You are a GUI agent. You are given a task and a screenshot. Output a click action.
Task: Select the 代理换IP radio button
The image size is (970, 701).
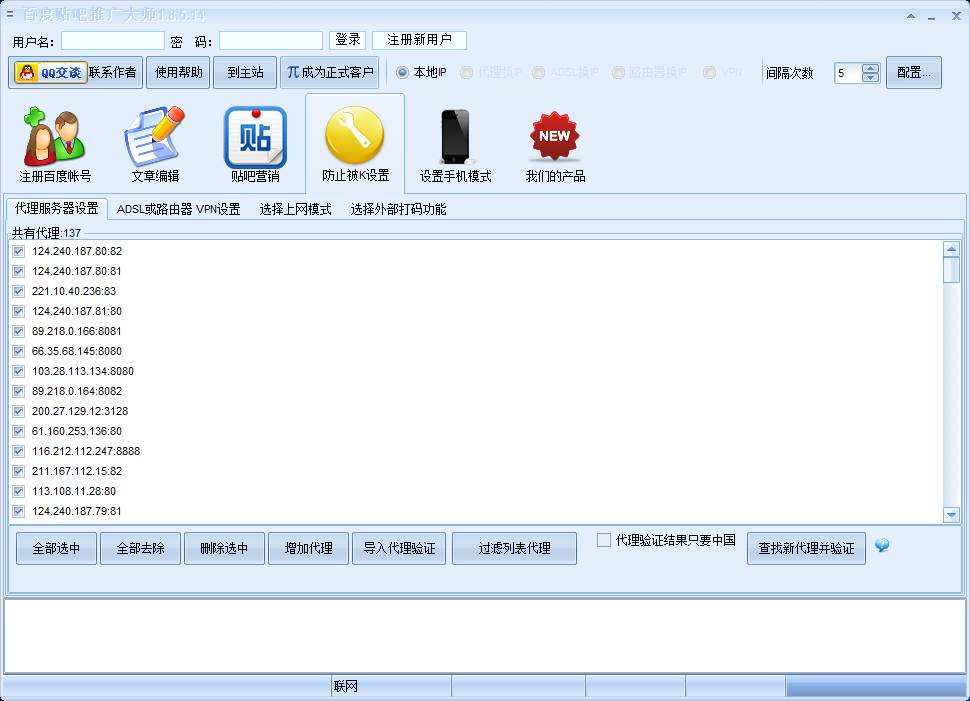click(466, 72)
